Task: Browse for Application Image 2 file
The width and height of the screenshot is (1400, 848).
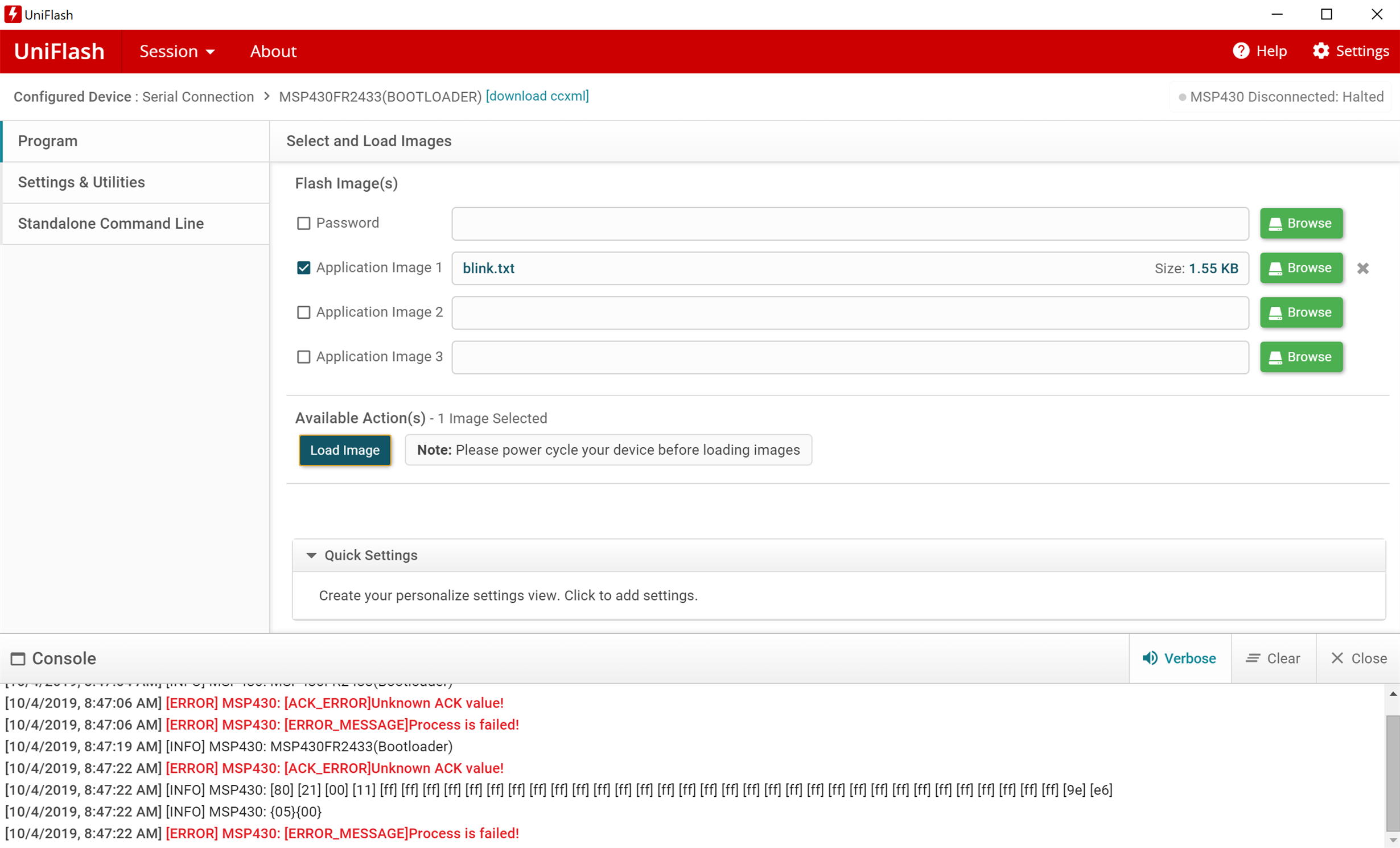Action: click(x=1301, y=312)
